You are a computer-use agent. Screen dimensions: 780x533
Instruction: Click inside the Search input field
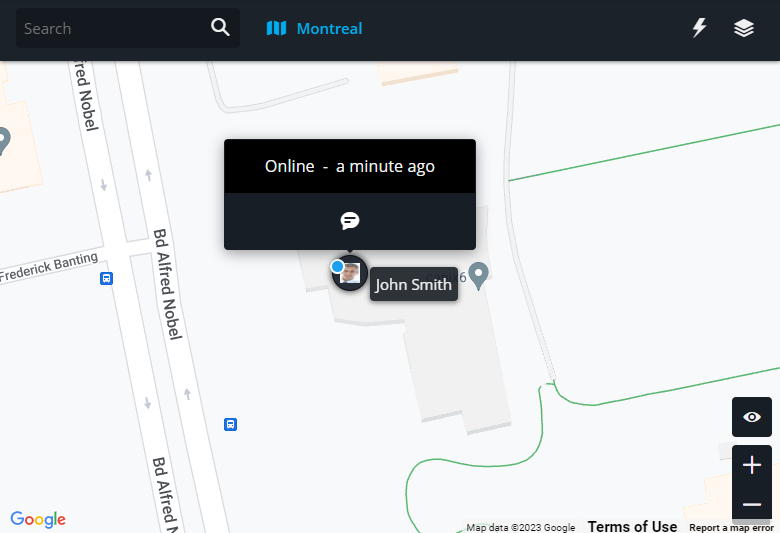(x=112, y=28)
